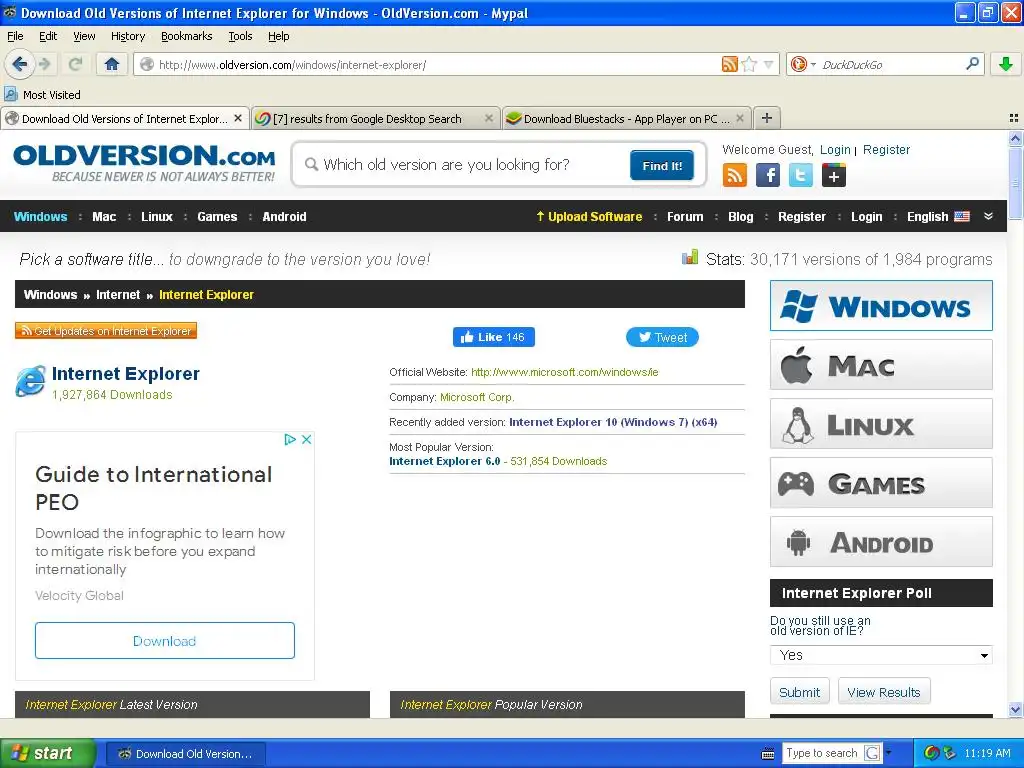
Task: Click the Google Desktop search icon in taskbar
Action: 872,753
